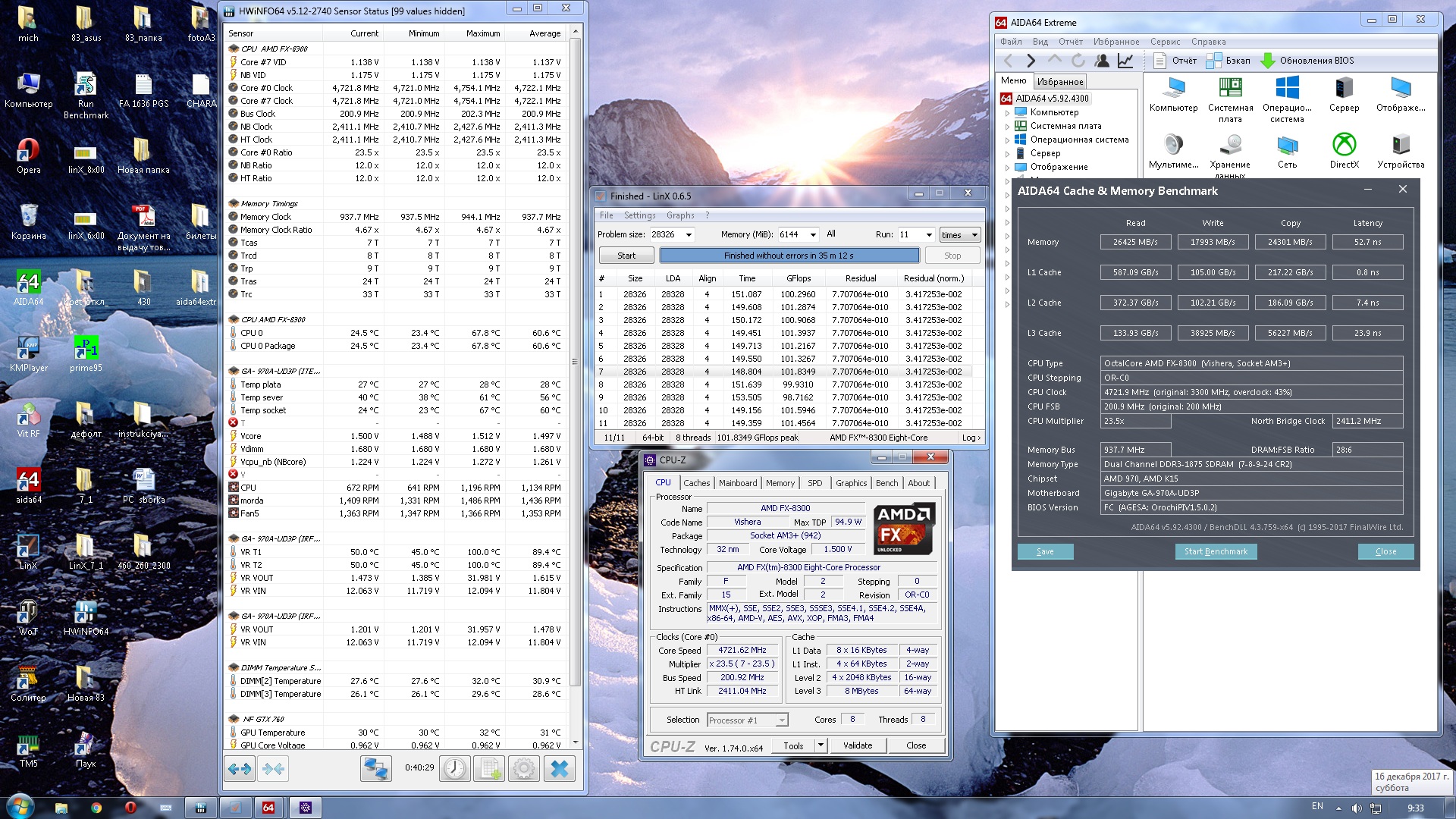Switch to CPU-Z Memory tab
Viewport: 1456px width, 819px height.
tap(780, 483)
